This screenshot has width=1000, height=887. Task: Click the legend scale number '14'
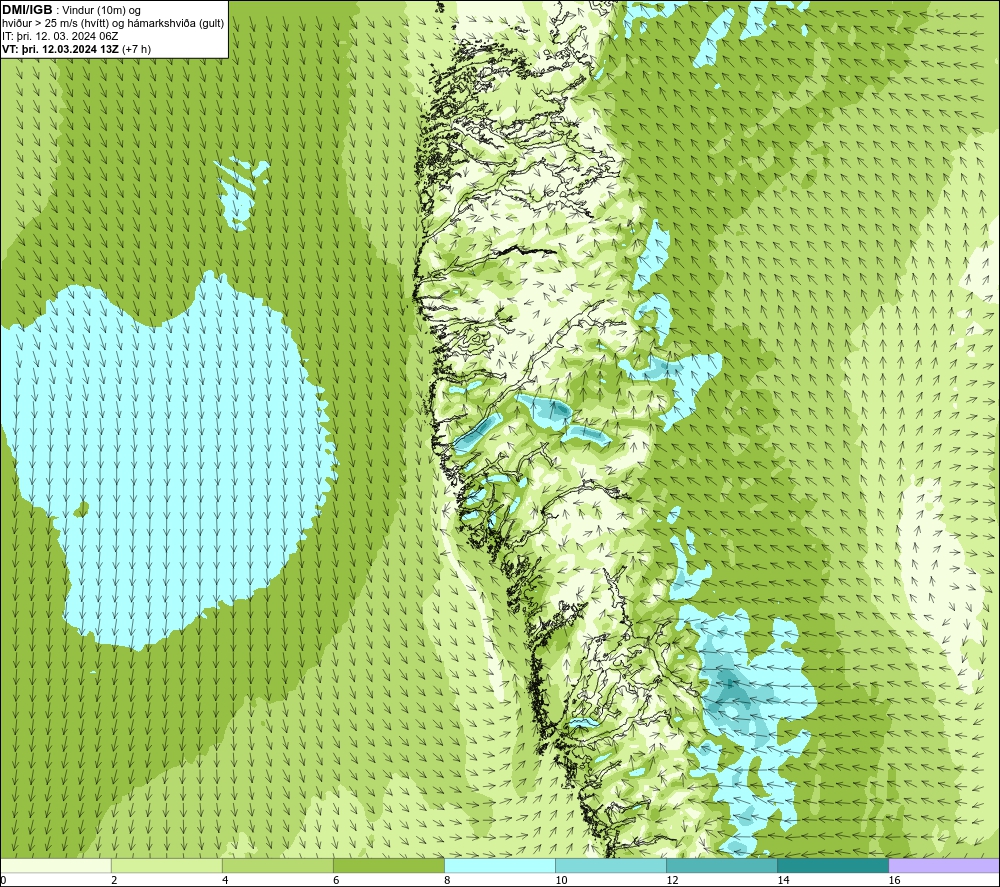783,881
